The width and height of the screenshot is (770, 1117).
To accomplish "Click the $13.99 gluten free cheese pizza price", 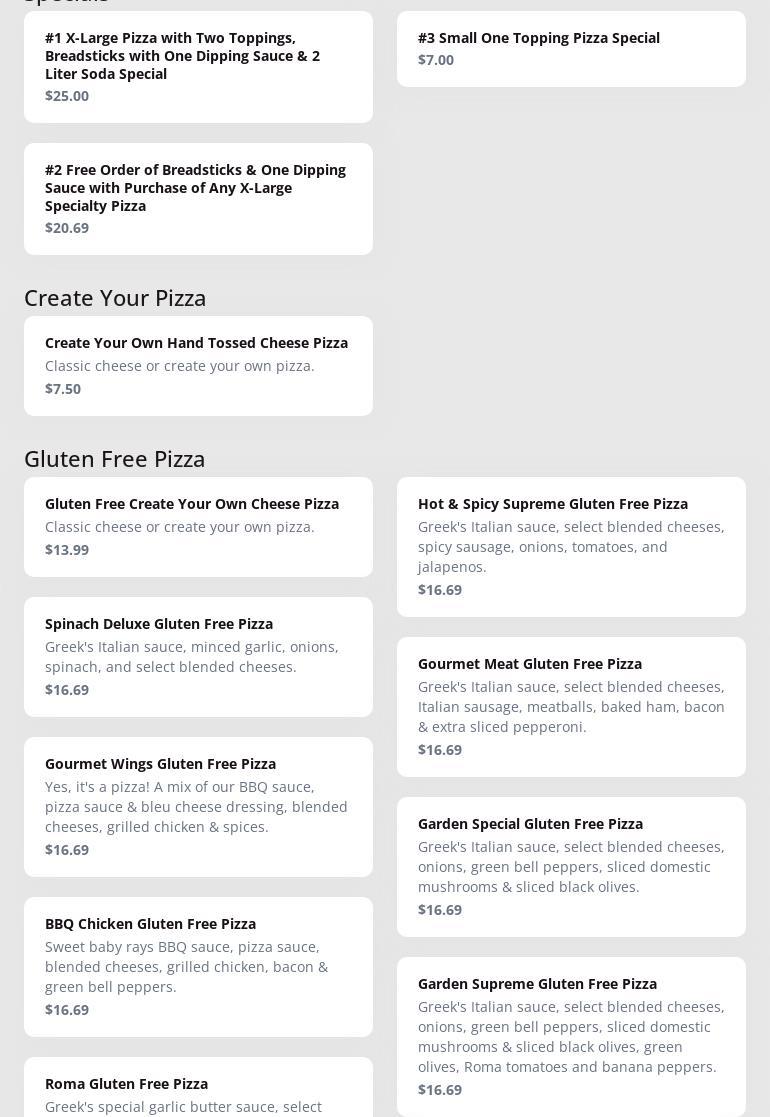I will 67,550.
